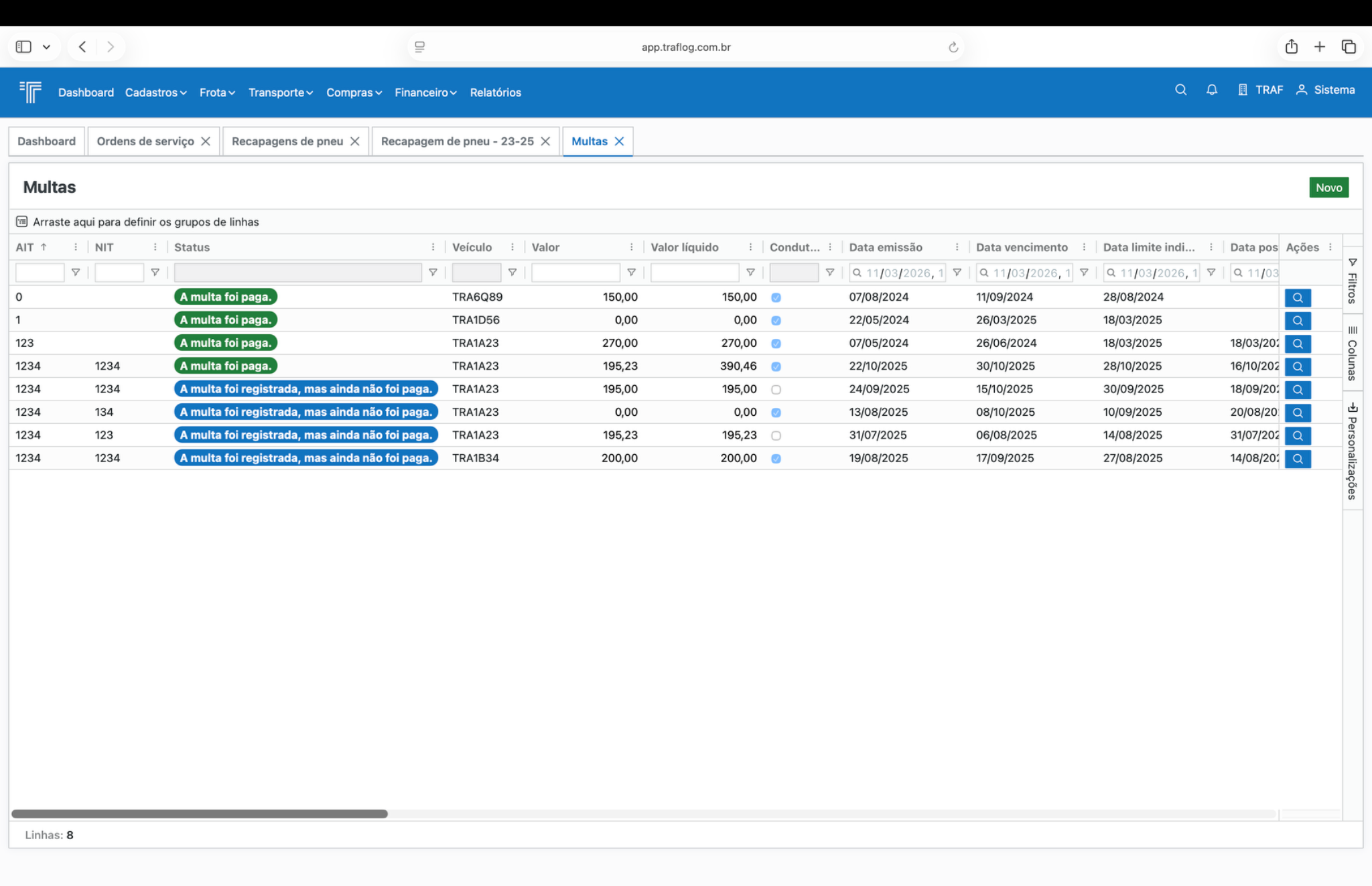Open the Financeiro dropdown menu
Image resolution: width=1372 pixels, height=886 pixels.
click(425, 92)
